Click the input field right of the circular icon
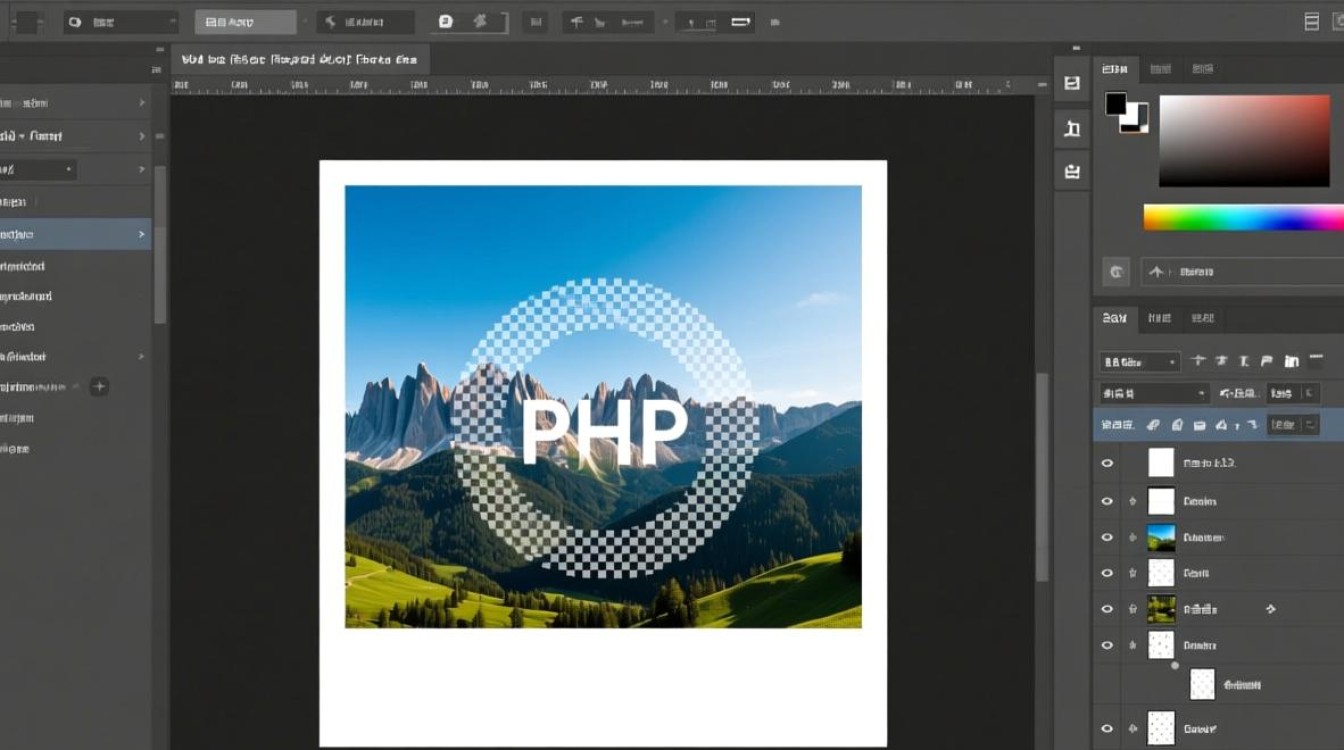The height and width of the screenshot is (750, 1344). 1240,271
